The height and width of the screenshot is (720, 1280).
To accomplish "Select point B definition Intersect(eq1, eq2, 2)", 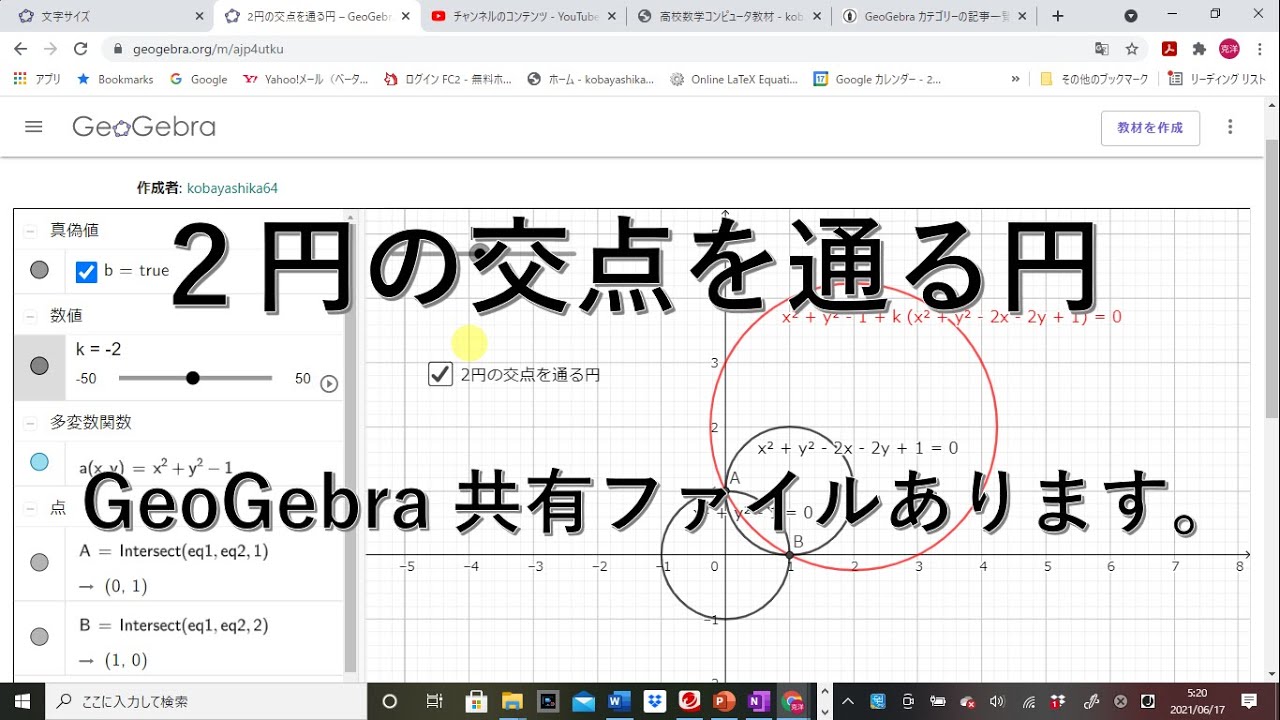I will 174,626.
